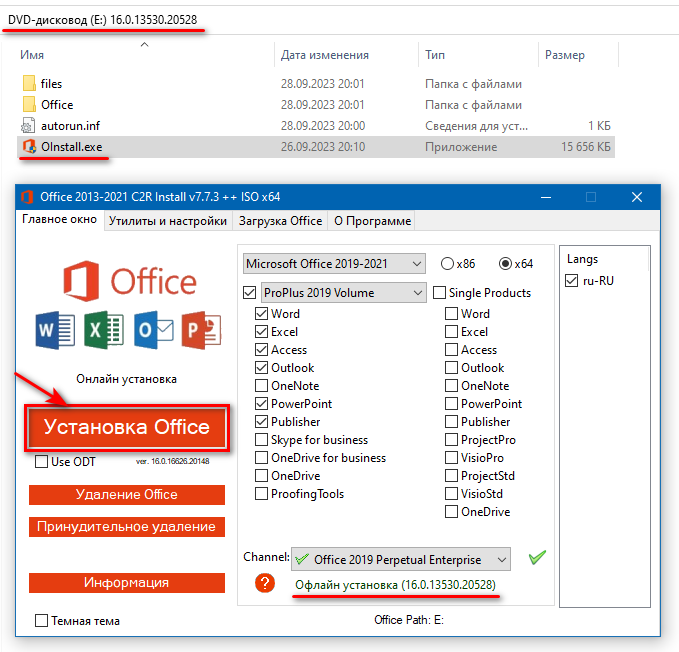Toggle the ru-RU language checkbox
This screenshot has height=652, width=679.
click(572, 281)
